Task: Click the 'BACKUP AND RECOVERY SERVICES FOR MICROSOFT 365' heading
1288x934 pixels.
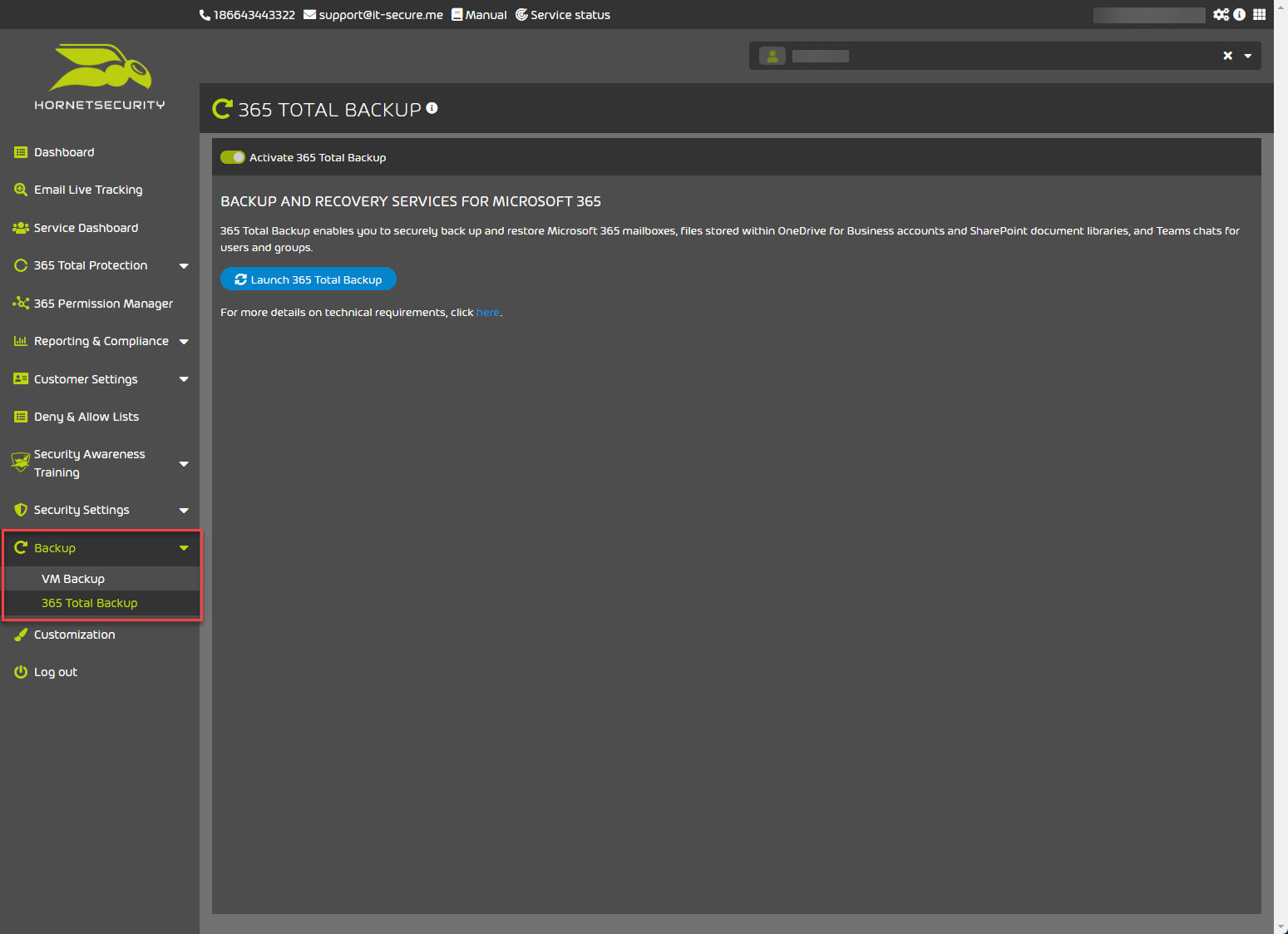Action: point(411,201)
